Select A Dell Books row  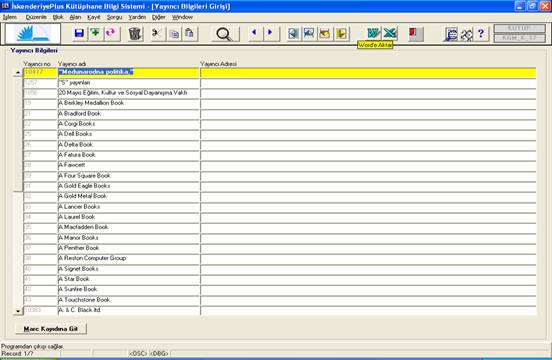coord(128,134)
